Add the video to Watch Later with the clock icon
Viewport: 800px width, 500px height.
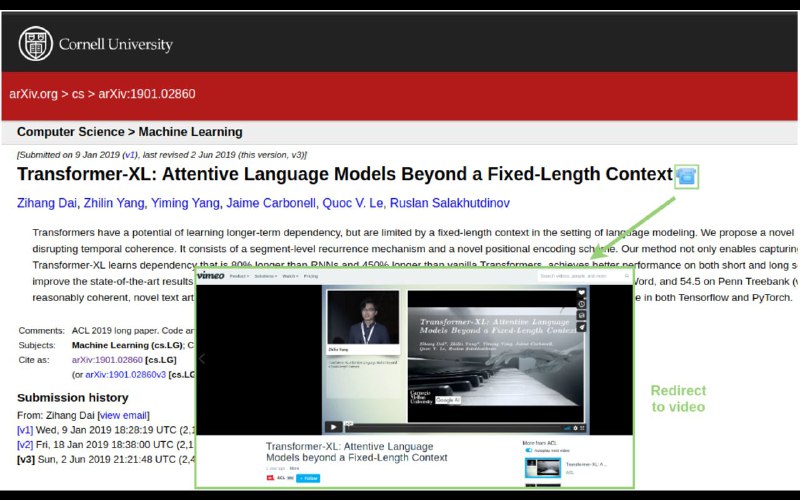pyautogui.click(x=581, y=304)
